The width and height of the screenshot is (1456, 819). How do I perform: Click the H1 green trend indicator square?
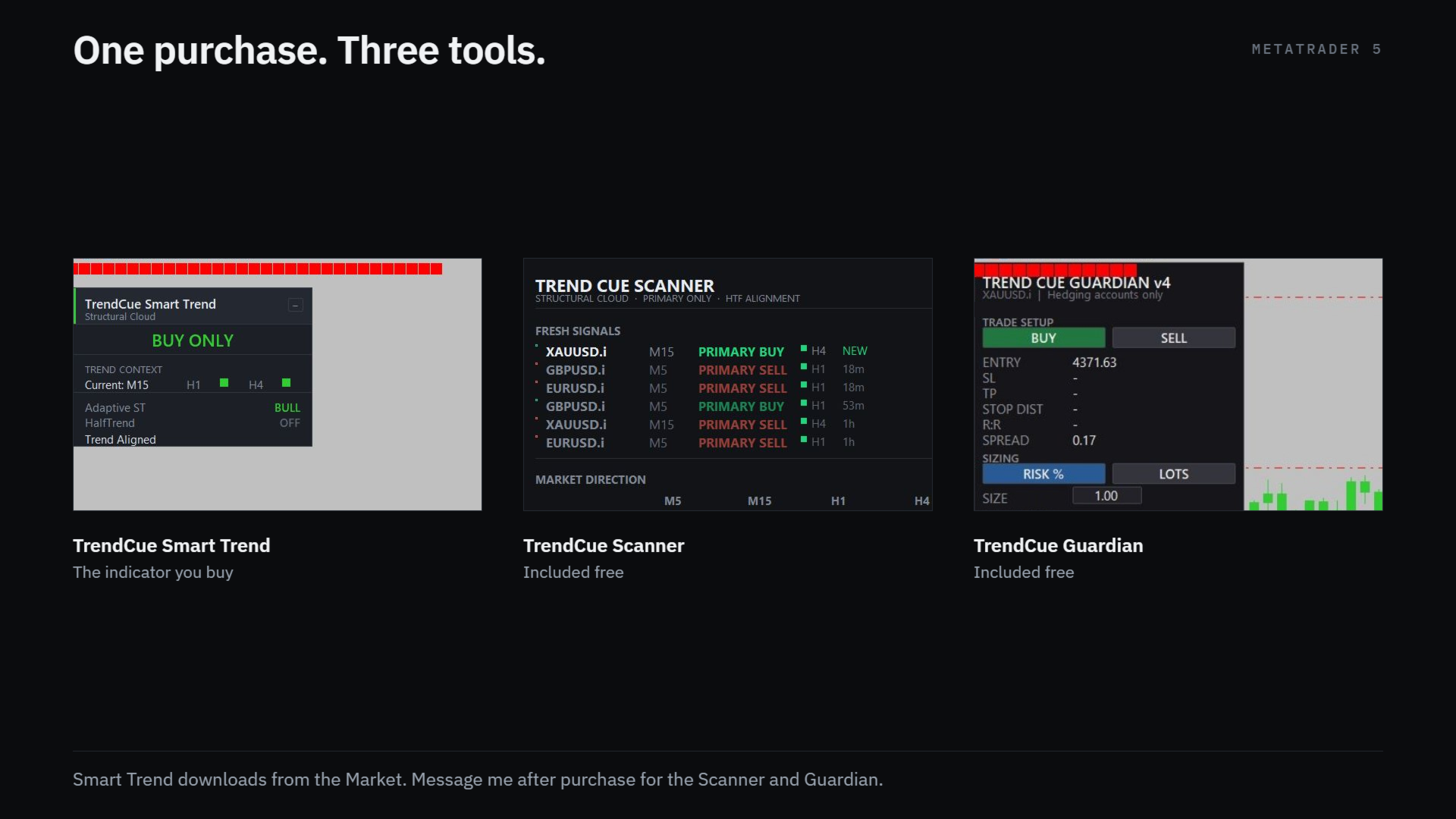point(224,383)
